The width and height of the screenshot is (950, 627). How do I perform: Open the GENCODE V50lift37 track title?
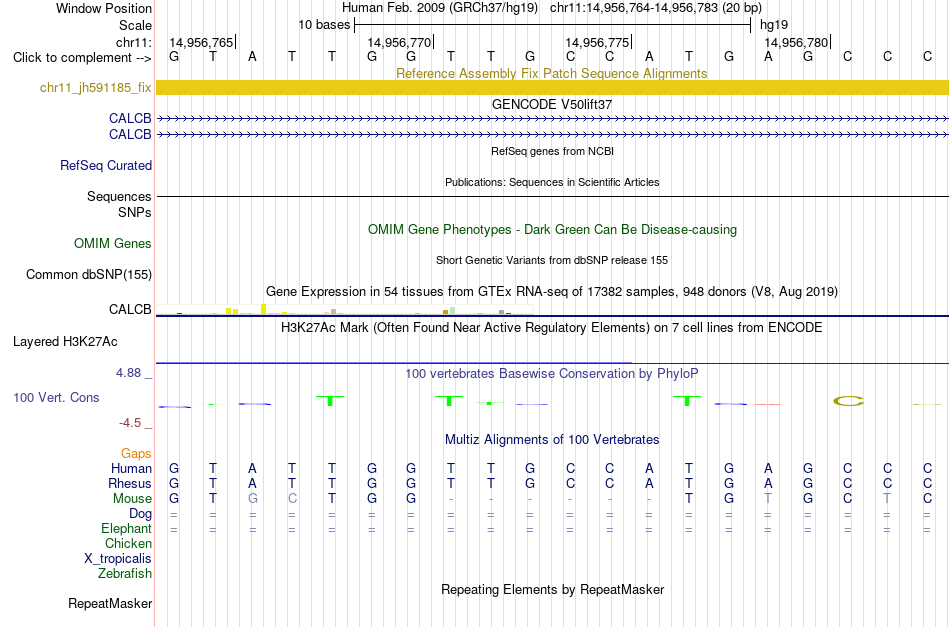(x=551, y=104)
